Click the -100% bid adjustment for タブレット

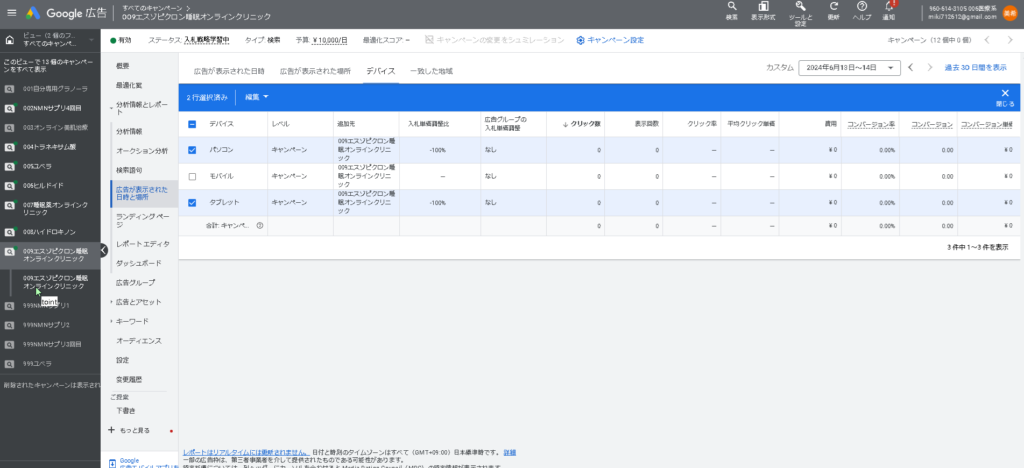click(437, 202)
